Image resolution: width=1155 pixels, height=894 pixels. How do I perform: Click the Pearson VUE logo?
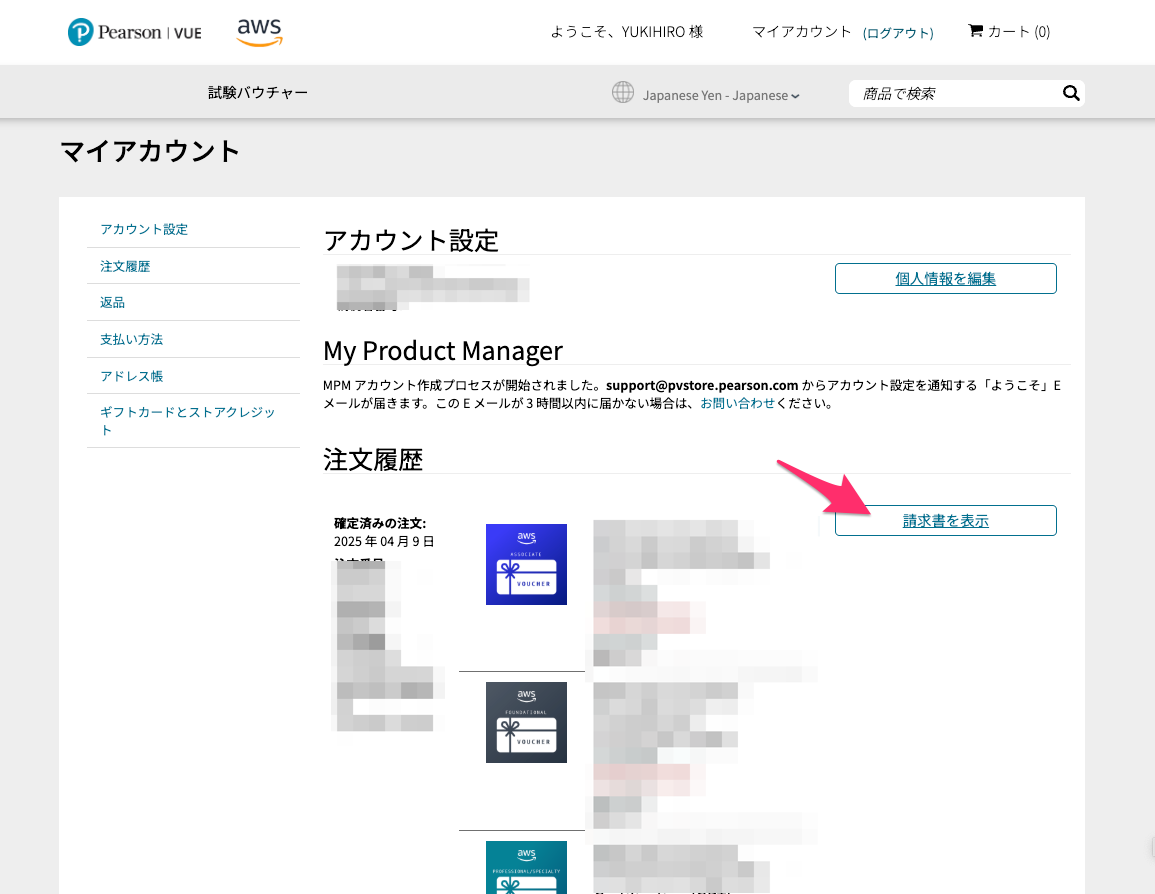(134, 32)
